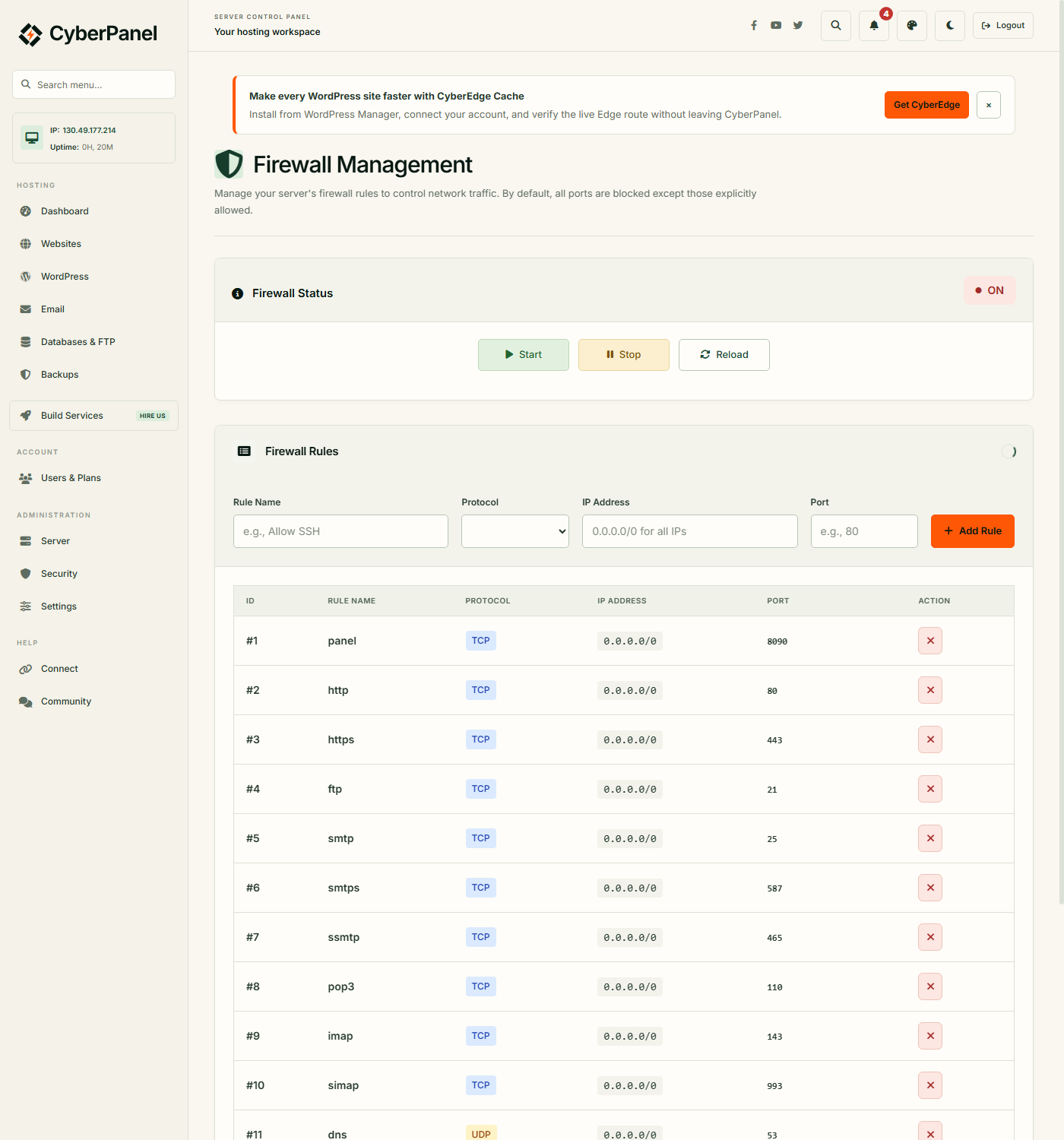Delete the simap rule on port 993
Screen dimensions: 1064x1140
(x=930, y=1085)
